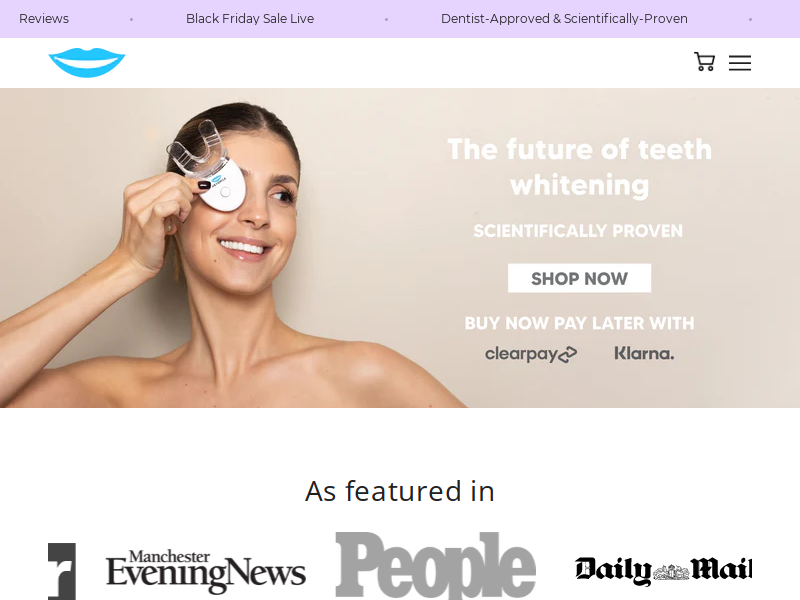Open the shopping cart icon
This screenshot has height=600, width=800.
(704, 62)
